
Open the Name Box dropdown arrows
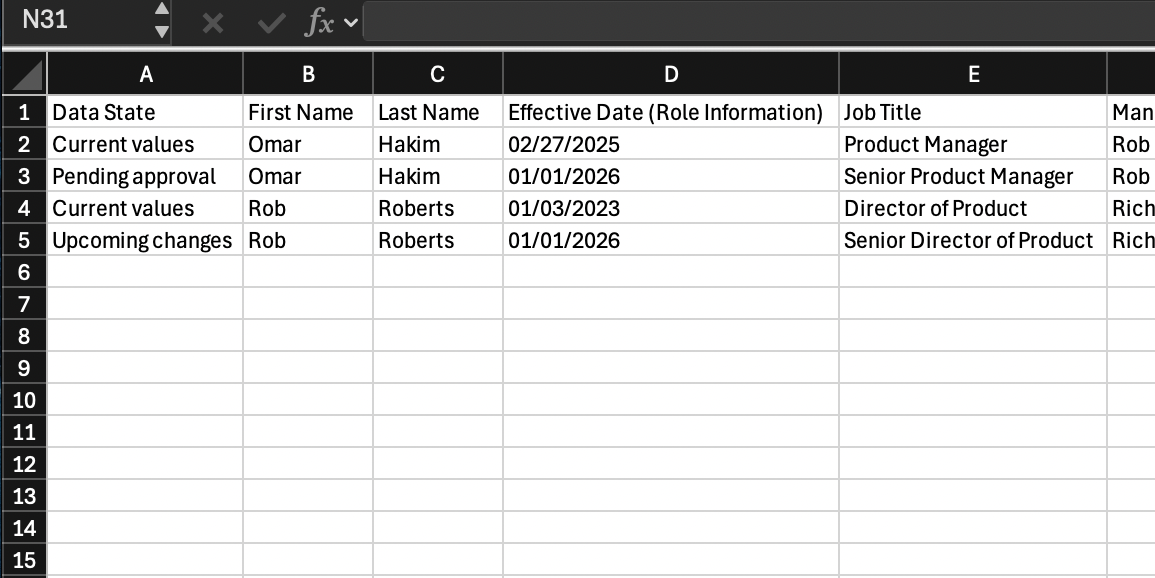click(x=162, y=21)
